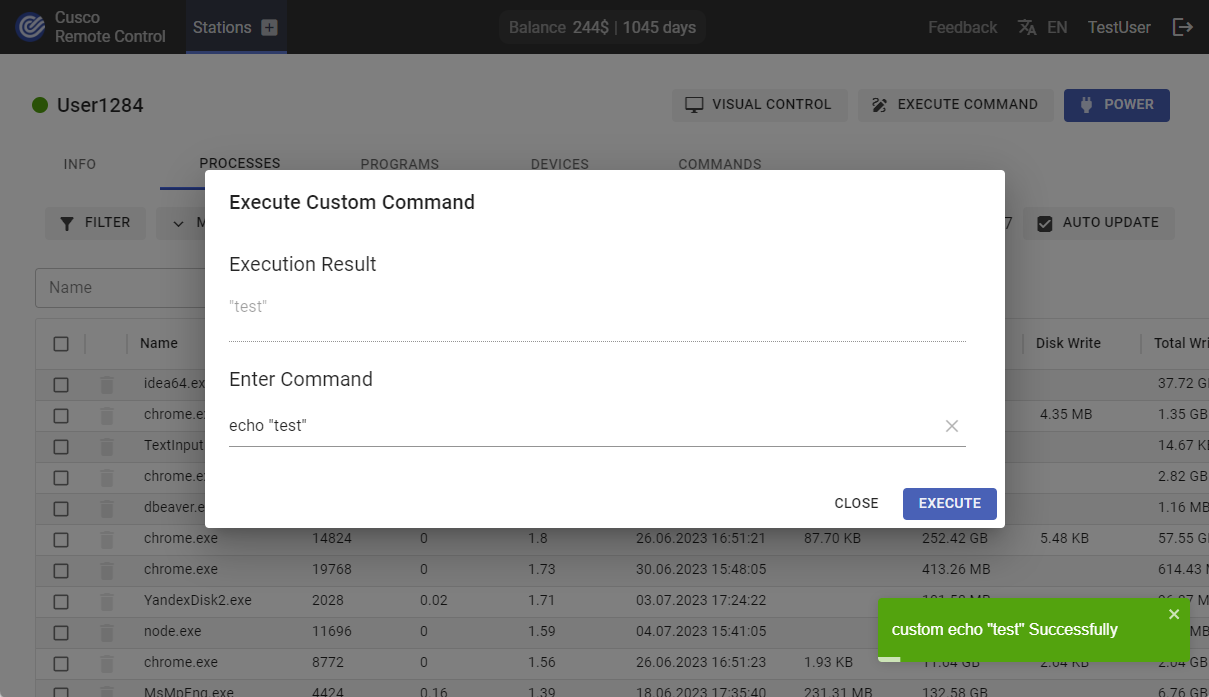The width and height of the screenshot is (1209, 697).
Task: Click the language translate icon
Action: tap(1027, 28)
